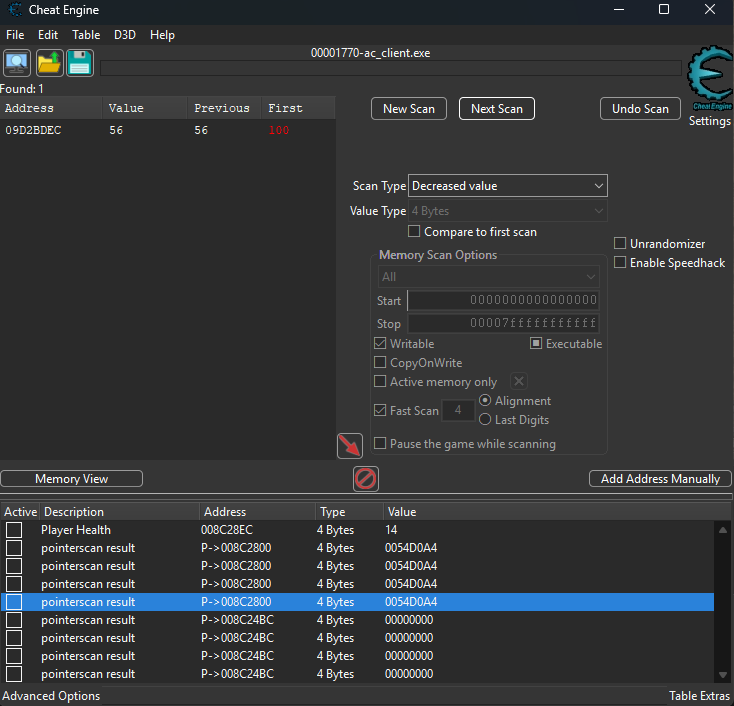This screenshot has width=734, height=706.
Task: Activate the Player Health entry checkbox
Action: point(14,530)
